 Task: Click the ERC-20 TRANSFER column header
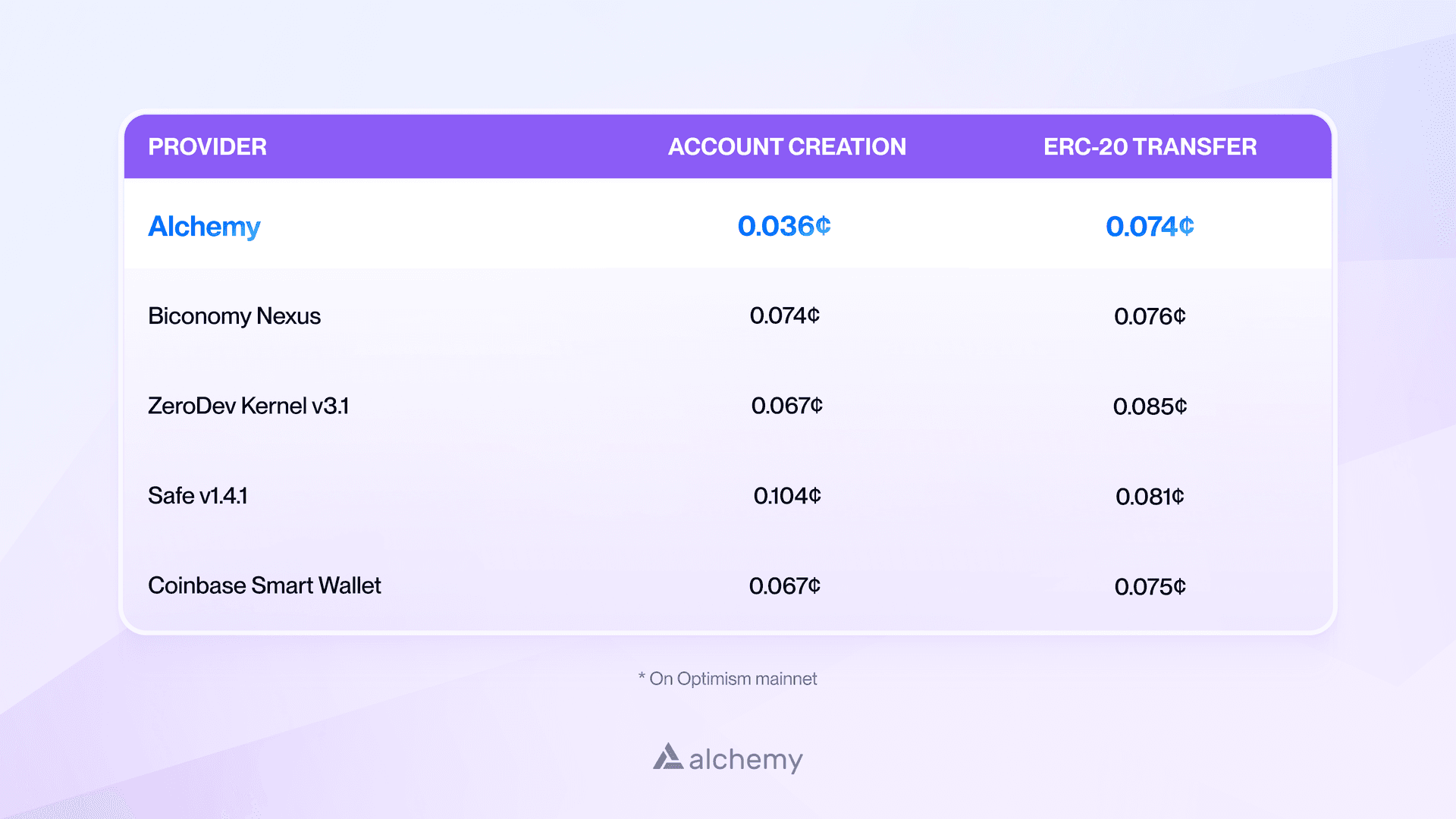click(1150, 146)
